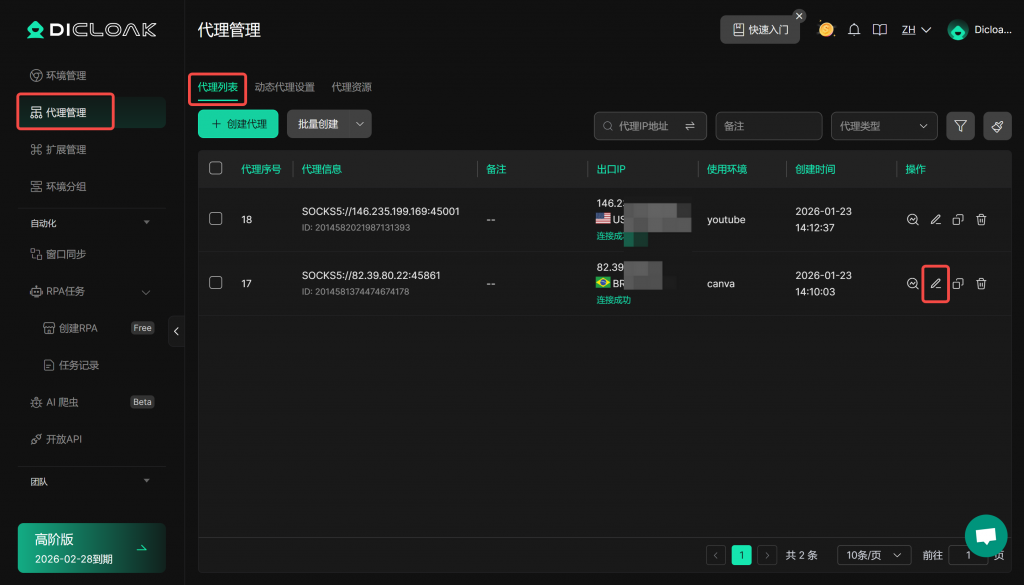Tick the checkbox for proxy 17
The image size is (1024, 585).
216,283
